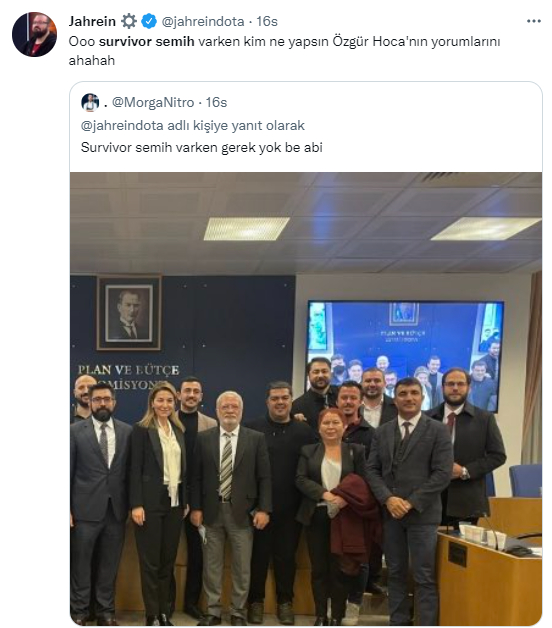Open the @jahreindota handle link

(x=203, y=21)
